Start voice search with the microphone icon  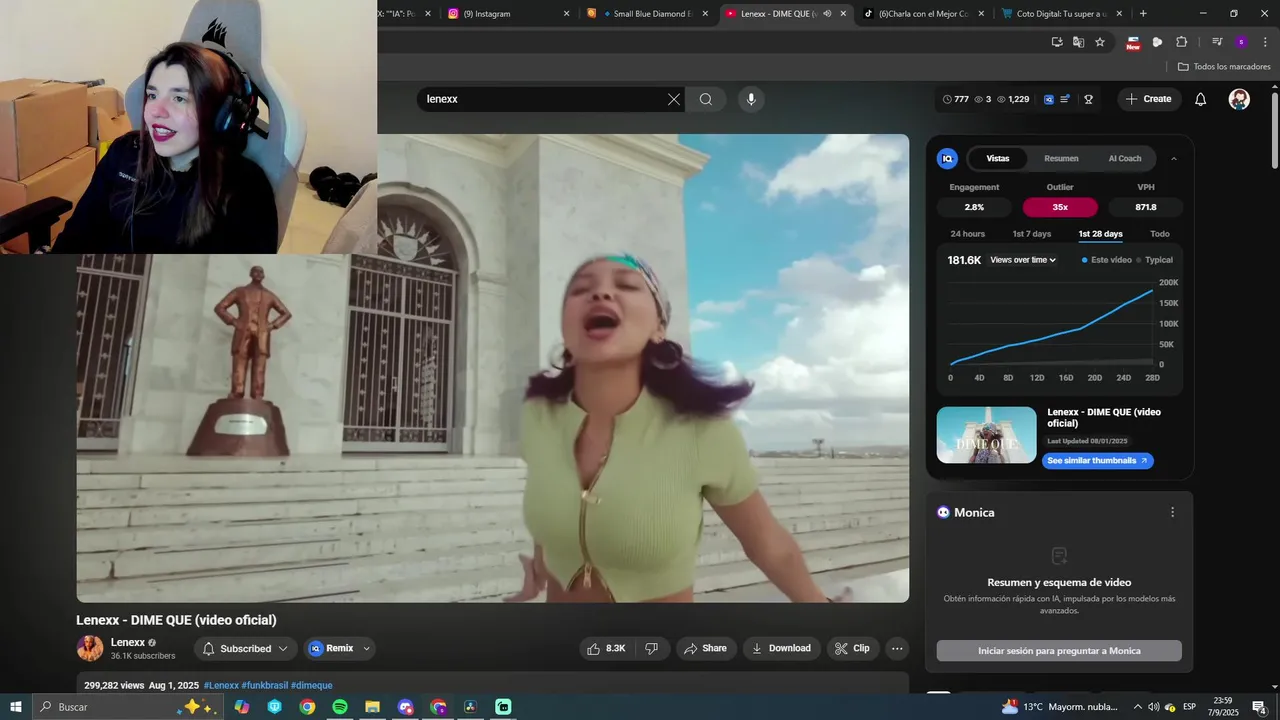pos(751,99)
